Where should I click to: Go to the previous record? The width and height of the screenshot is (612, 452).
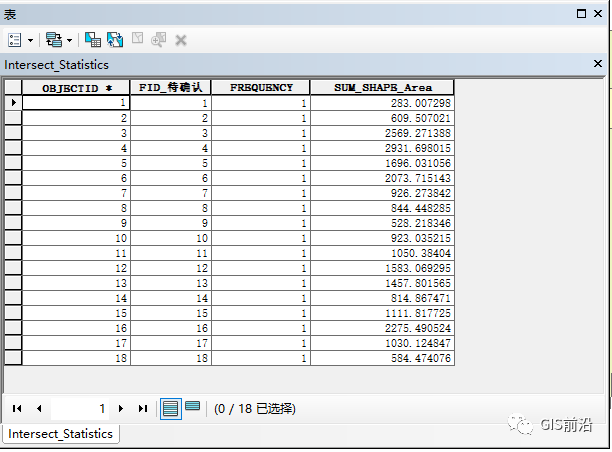(39, 408)
